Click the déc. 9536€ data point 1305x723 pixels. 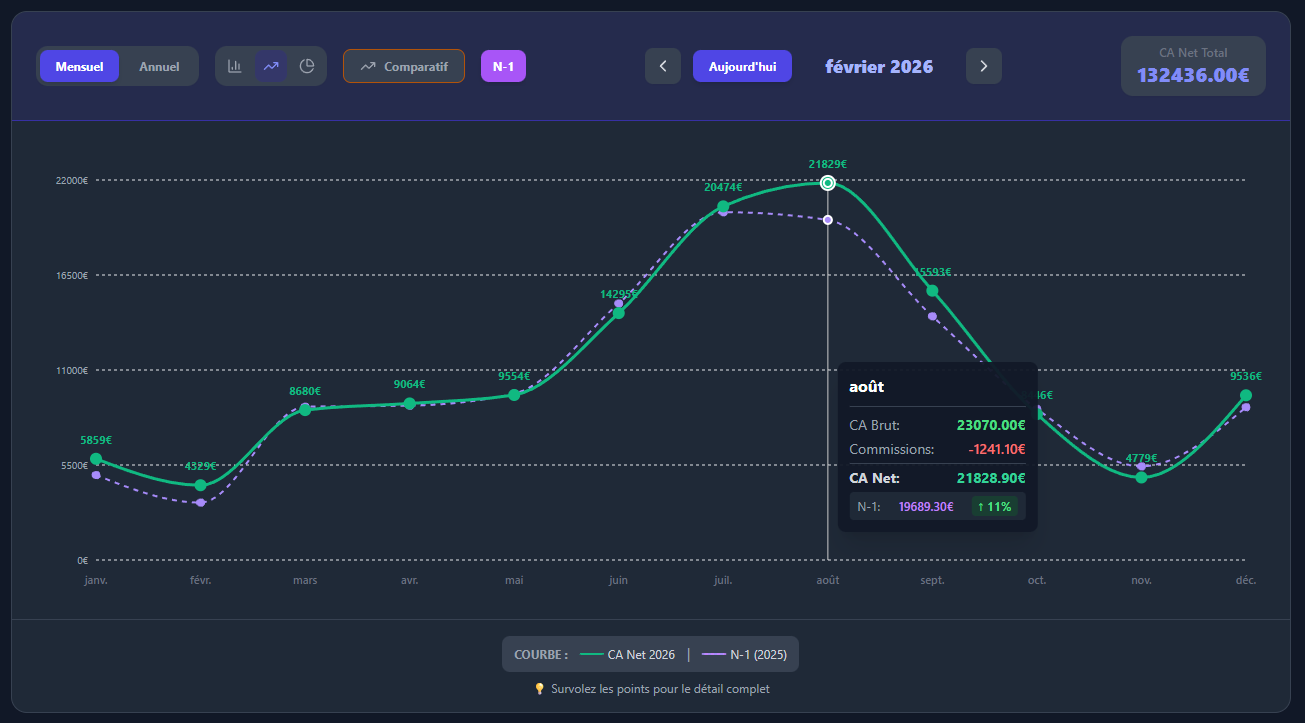[1245, 395]
